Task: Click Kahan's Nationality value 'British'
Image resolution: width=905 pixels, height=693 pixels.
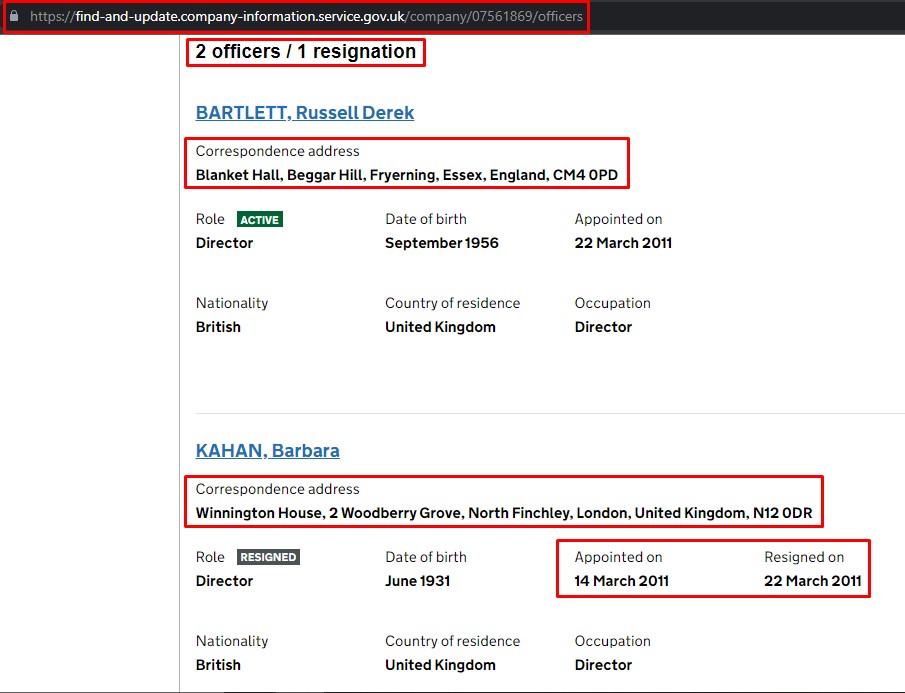Action: [218, 665]
